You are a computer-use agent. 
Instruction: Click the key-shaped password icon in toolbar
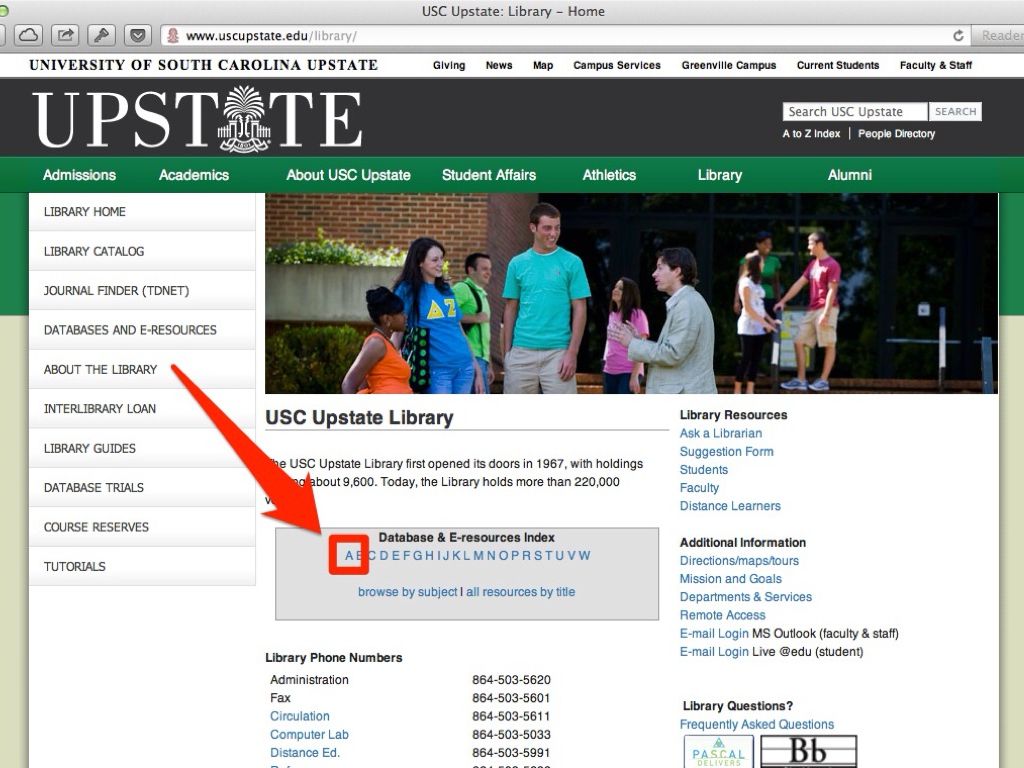click(x=101, y=35)
